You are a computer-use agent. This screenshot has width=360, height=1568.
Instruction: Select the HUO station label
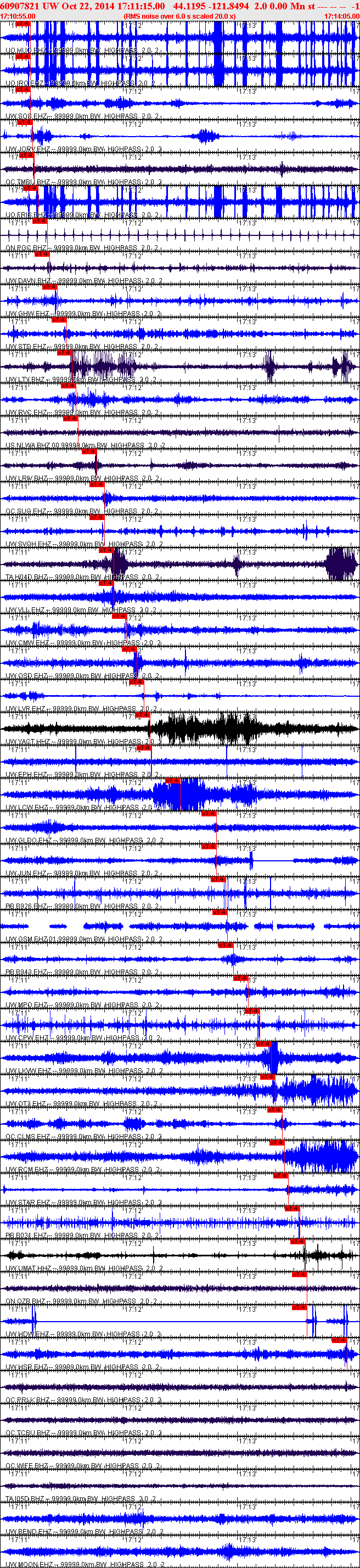pyautogui.click(x=82, y=50)
